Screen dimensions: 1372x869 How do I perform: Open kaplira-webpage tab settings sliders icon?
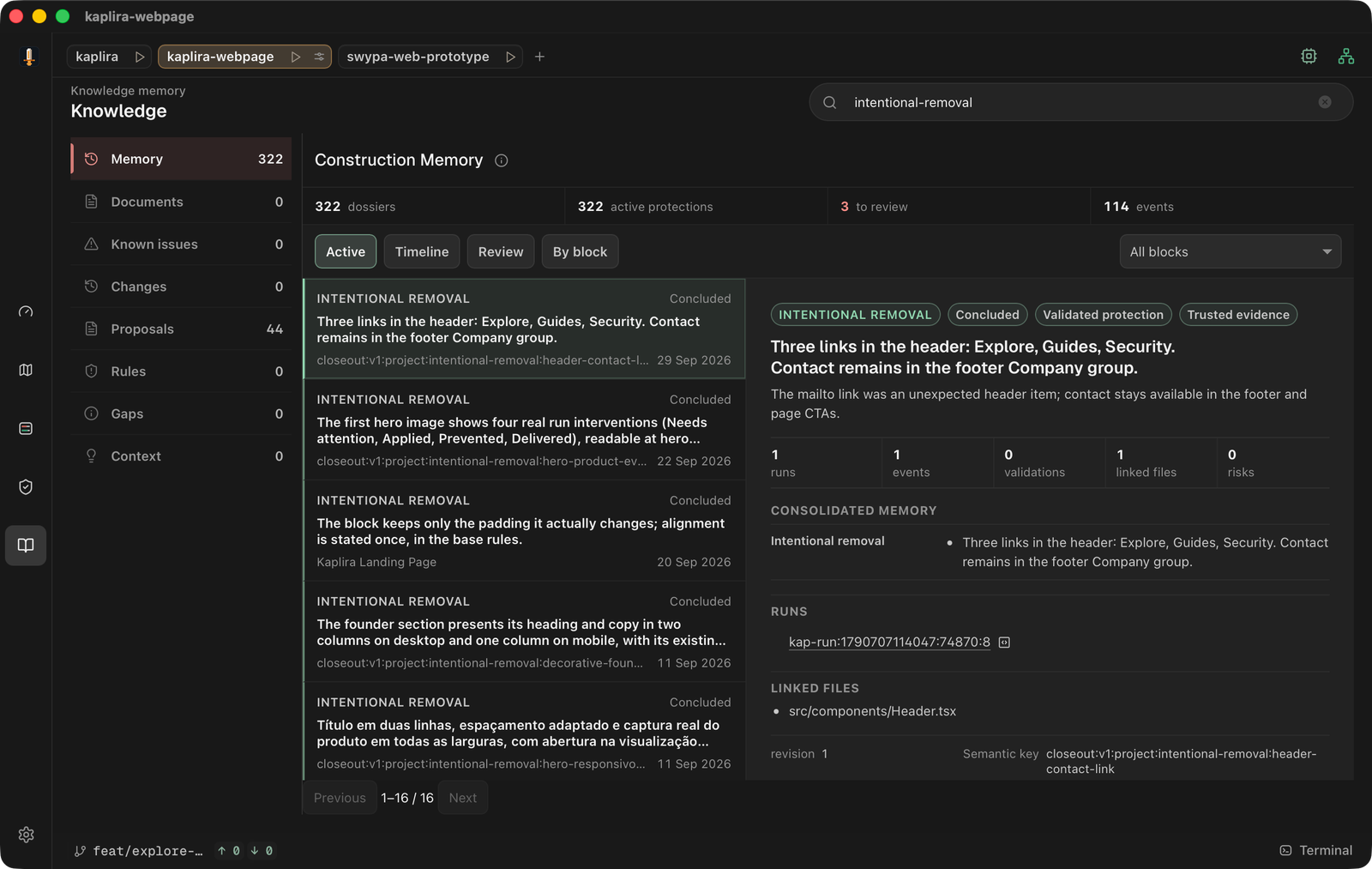pyautogui.click(x=319, y=57)
